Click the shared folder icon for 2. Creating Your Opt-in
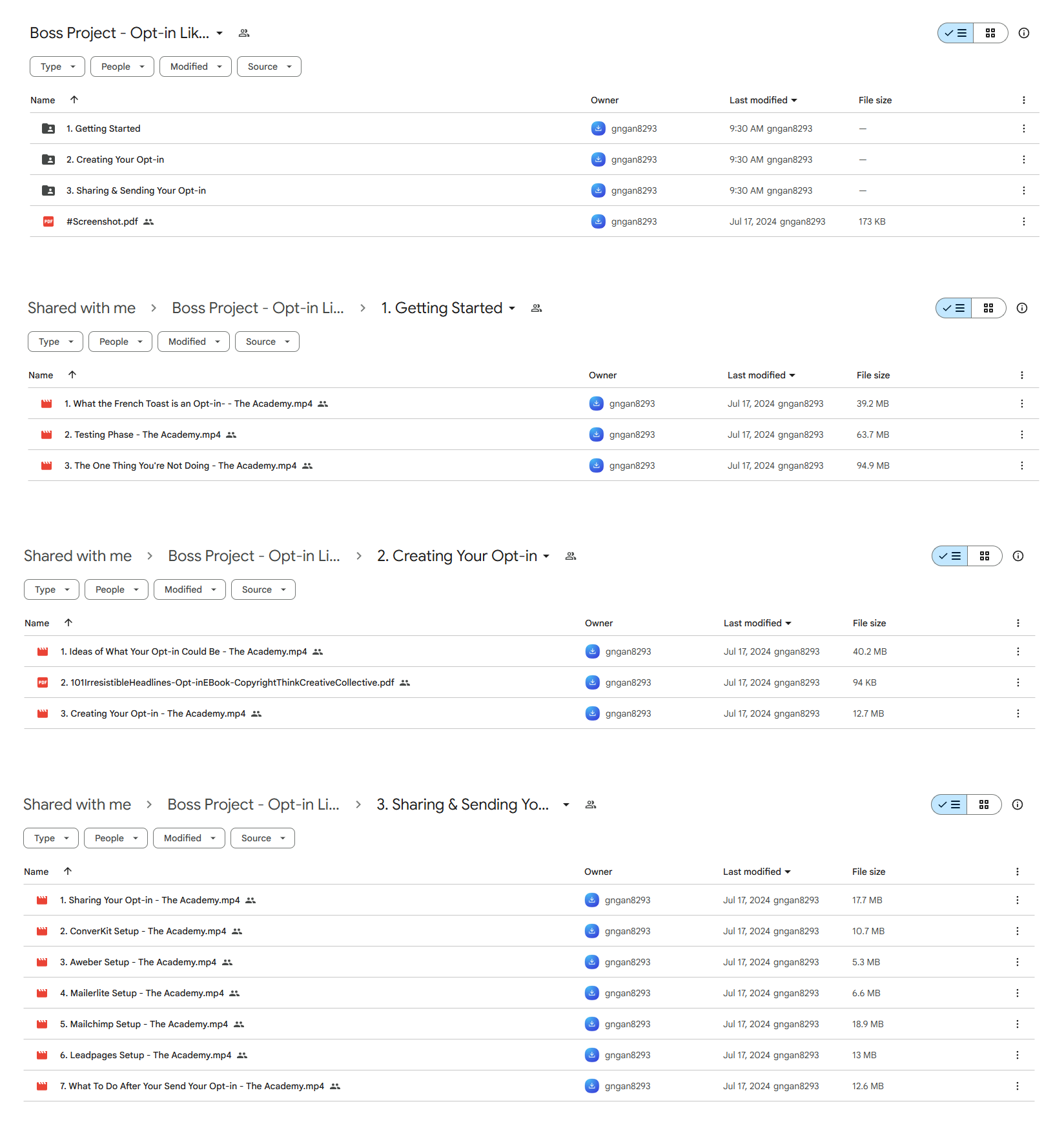Image resolution: width=1064 pixels, height=1126 pixels. [x=48, y=159]
